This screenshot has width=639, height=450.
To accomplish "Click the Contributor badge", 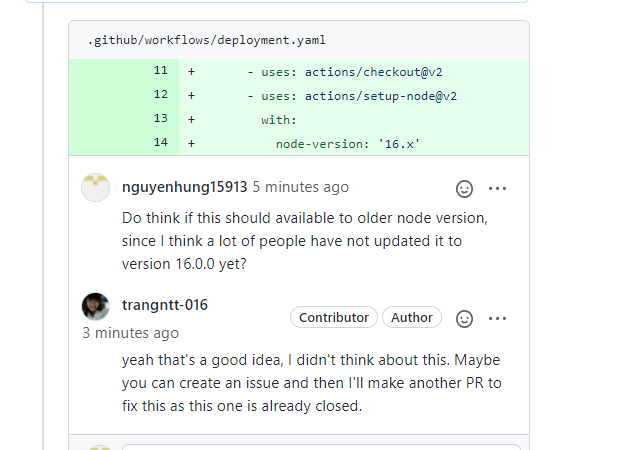I will click(x=334, y=318).
